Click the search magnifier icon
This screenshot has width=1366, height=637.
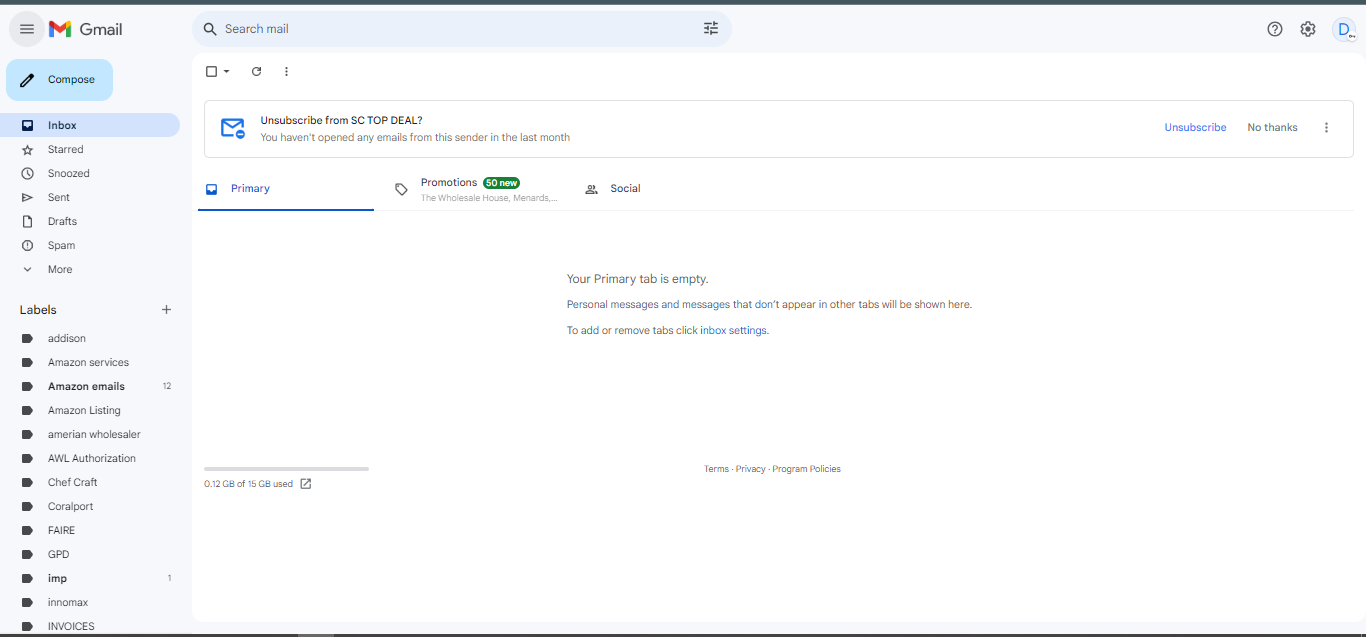pyautogui.click(x=210, y=29)
